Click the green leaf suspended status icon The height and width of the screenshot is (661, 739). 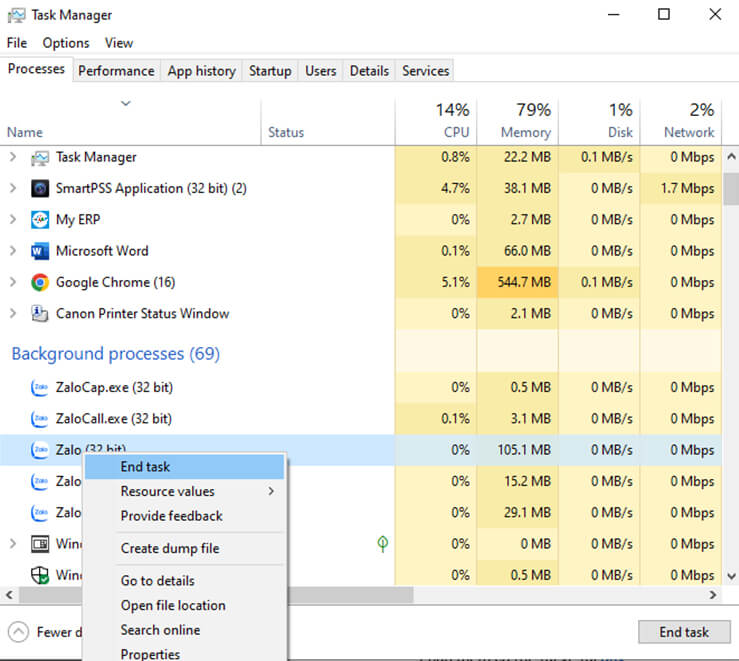tap(383, 544)
